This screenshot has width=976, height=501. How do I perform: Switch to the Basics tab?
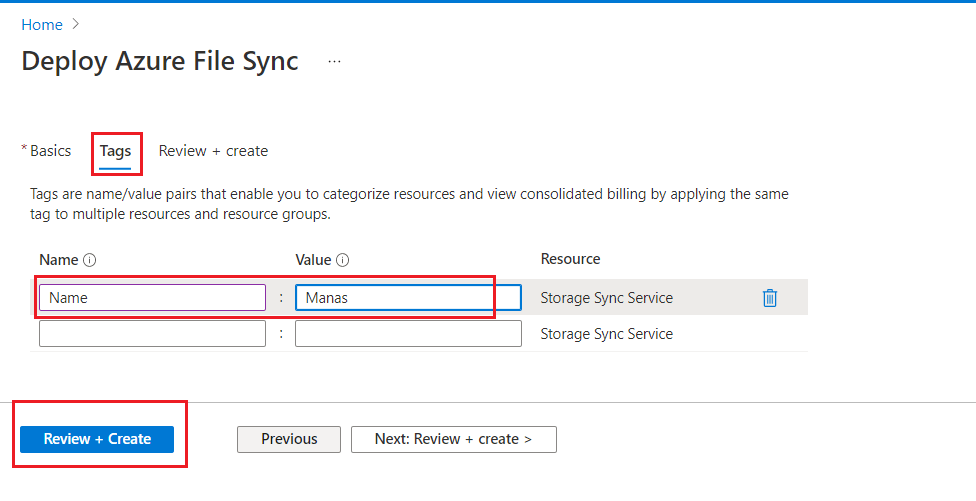[50, 151]
